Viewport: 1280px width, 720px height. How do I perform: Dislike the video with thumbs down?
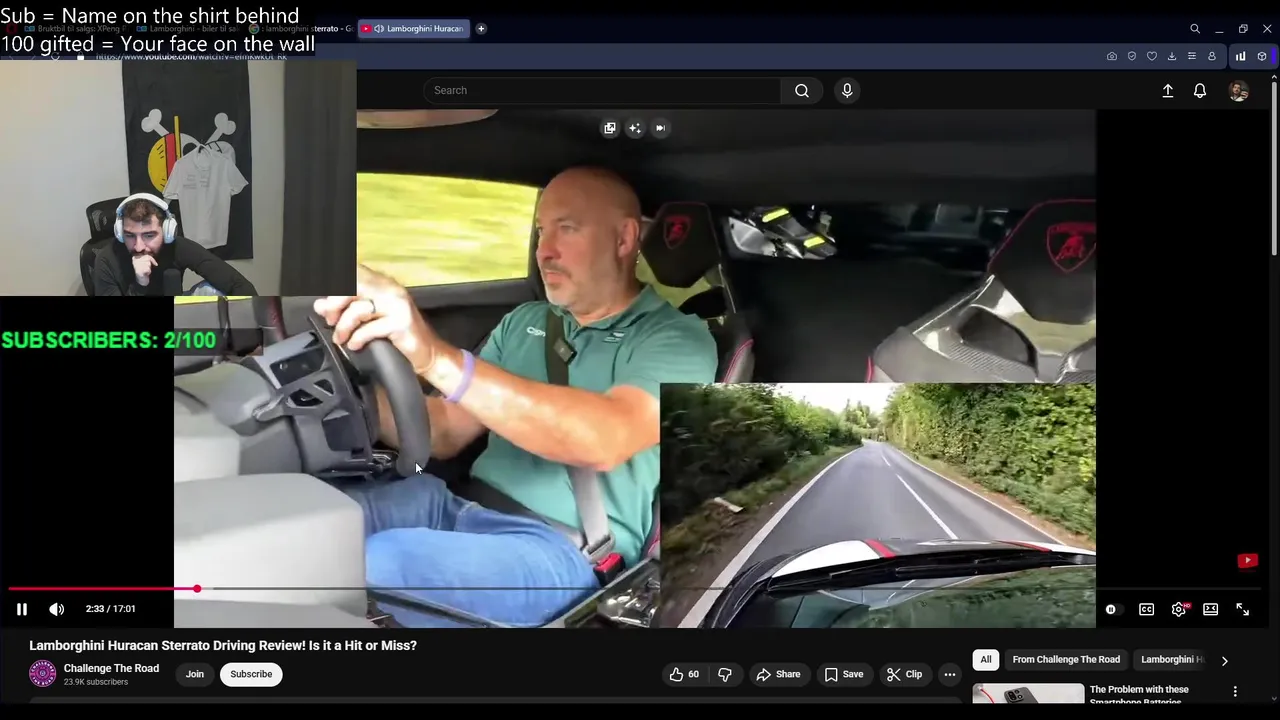coord(725,674)
